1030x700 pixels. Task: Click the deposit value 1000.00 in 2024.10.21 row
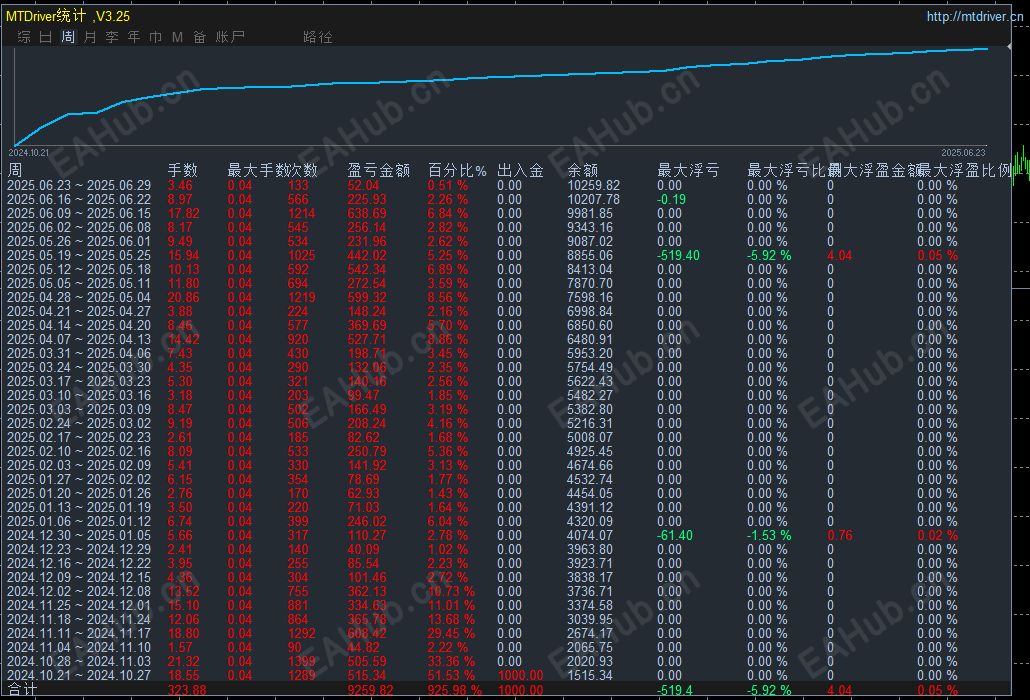tap(520, 675)
